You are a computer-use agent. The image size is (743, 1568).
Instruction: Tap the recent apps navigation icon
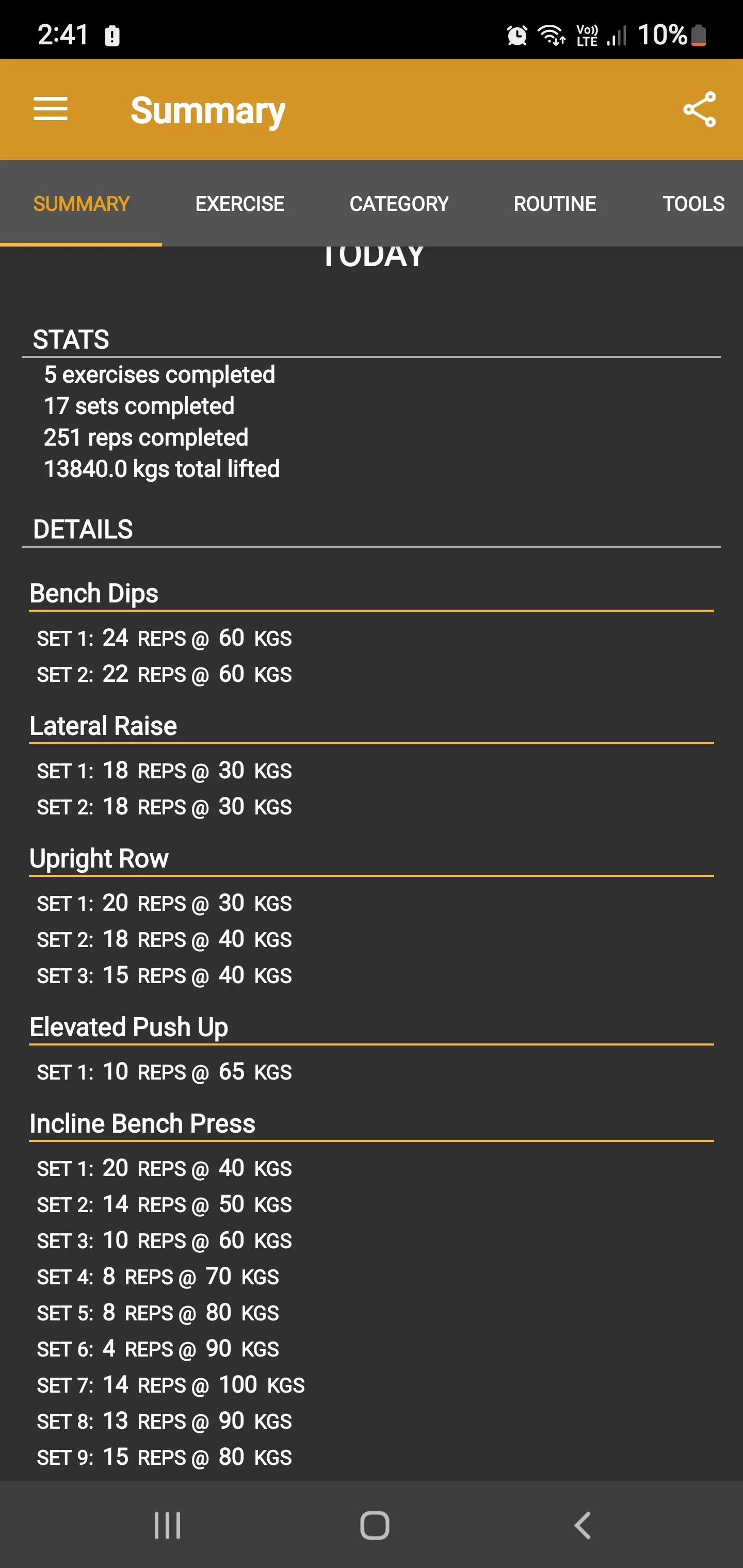coord(167,1524)
